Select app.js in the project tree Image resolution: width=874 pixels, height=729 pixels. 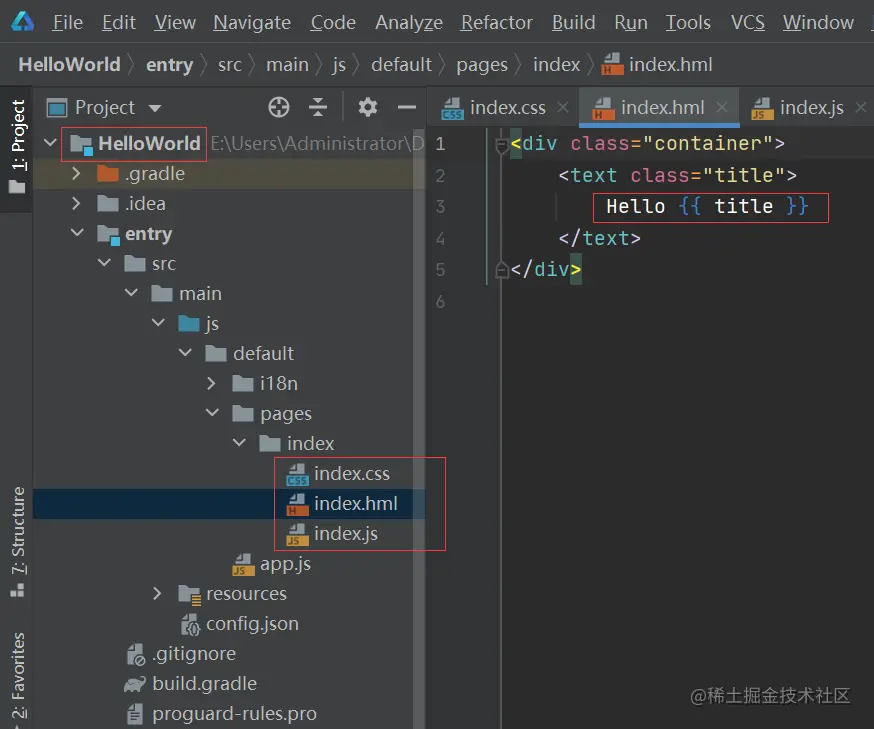pos(272,564)
